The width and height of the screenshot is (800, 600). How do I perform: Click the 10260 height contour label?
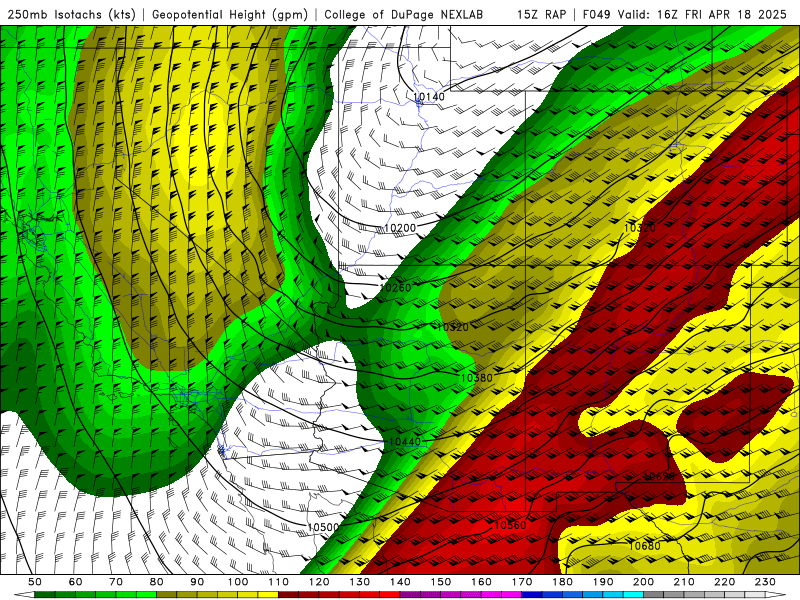coord(395,288)
